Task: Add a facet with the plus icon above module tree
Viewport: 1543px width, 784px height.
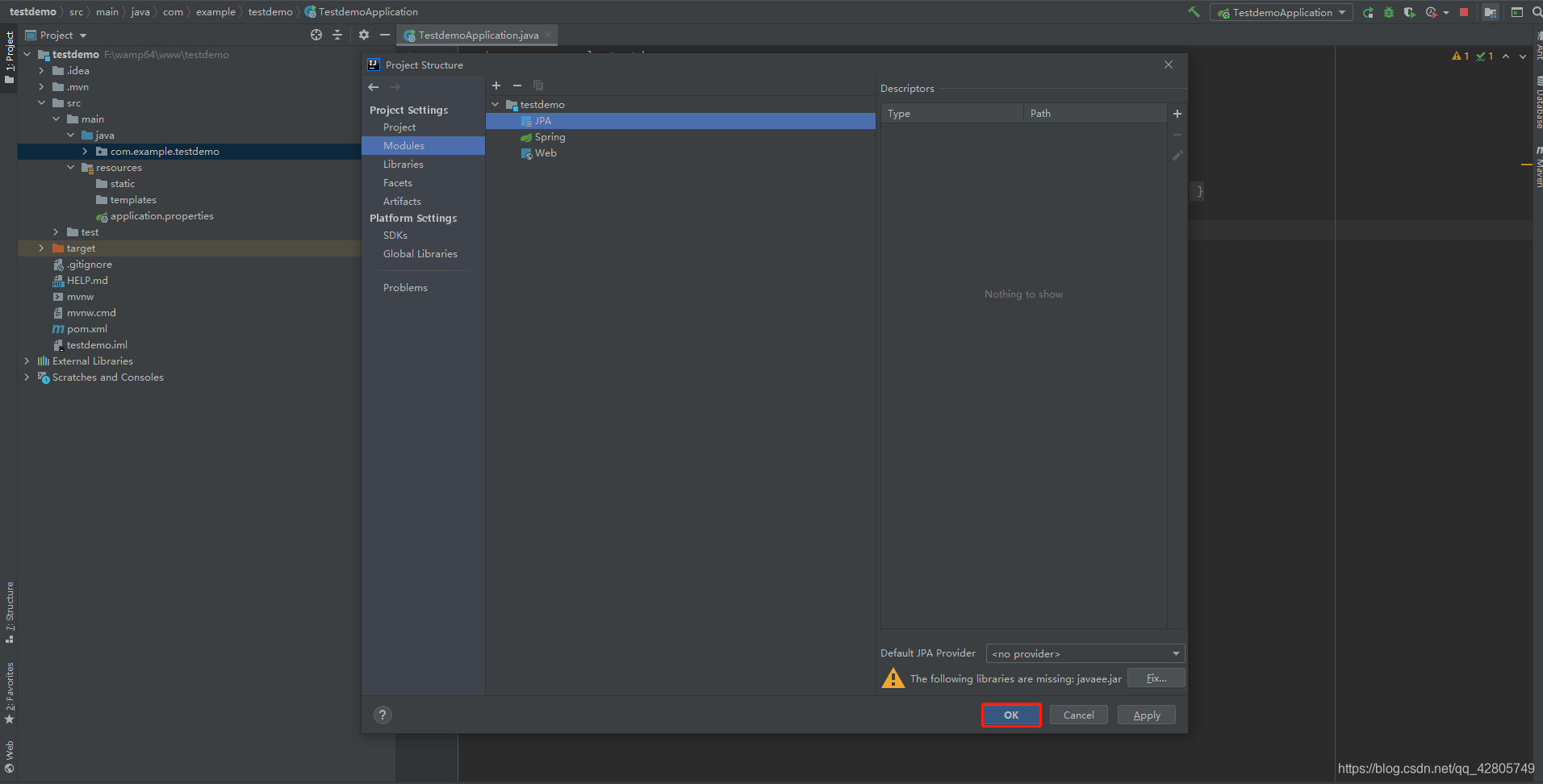Action: [496, 85]
